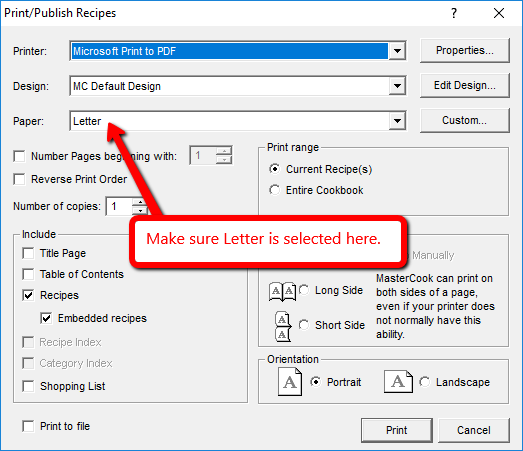The image size is (523, 451).
Task: Click the Landscape page orientation icon
Action: click(x=398, y=381)
